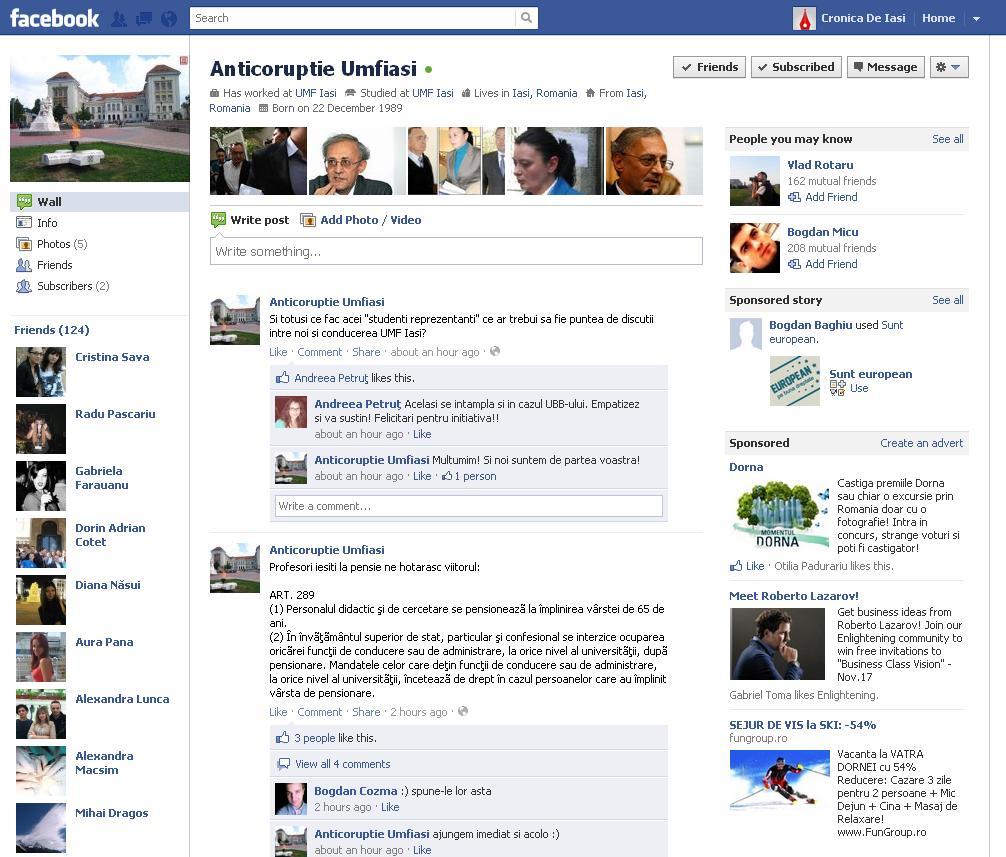Open Radu Pascariu friend thumbnail
The width and height of the screenshot is (1006, 857).
coord(41,429)
